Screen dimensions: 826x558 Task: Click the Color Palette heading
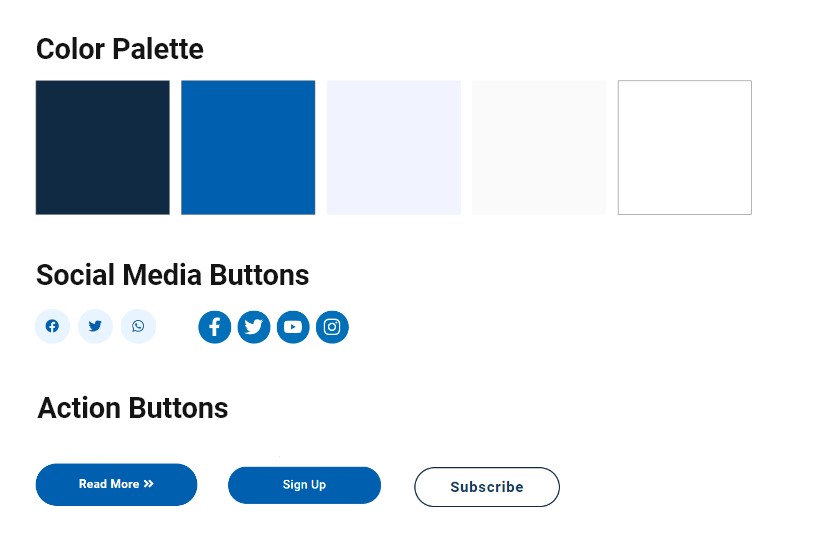pos(120,50)
